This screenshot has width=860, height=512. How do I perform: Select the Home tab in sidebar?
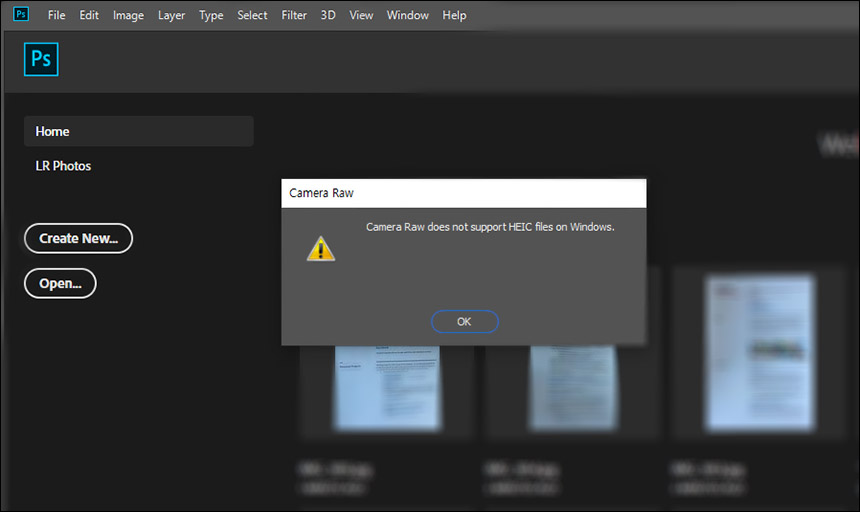(139, 131)
